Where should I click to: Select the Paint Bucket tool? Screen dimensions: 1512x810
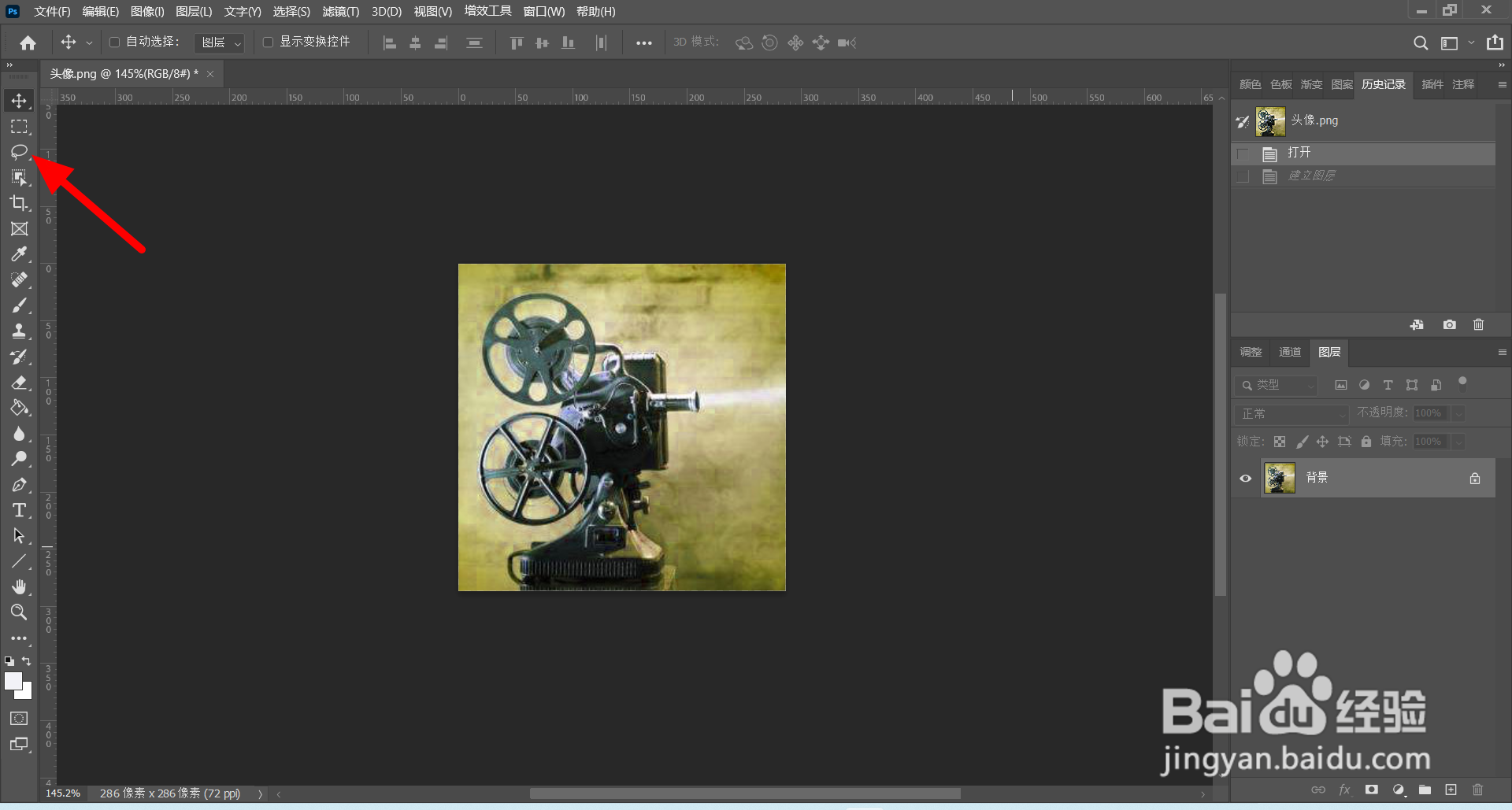tap(19, 408)
